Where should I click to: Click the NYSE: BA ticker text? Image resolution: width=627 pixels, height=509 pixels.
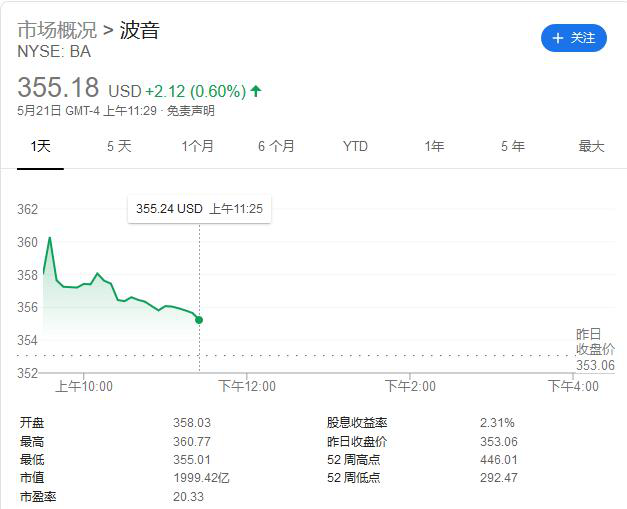point(54,52)
